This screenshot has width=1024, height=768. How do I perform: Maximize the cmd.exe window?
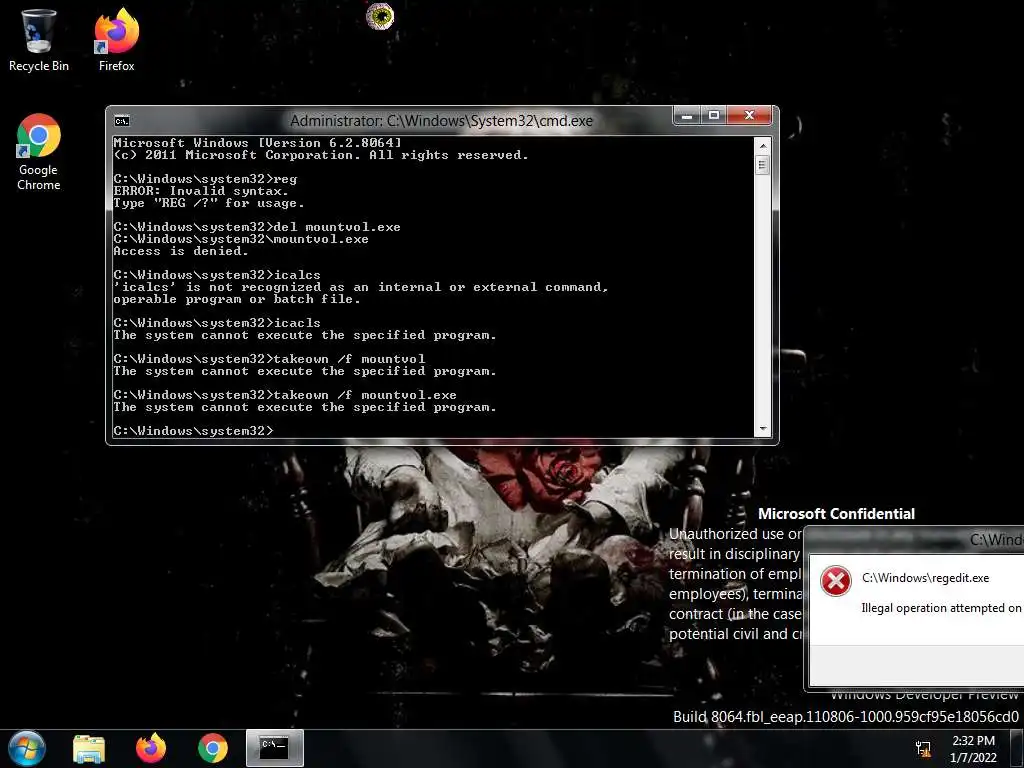point(714,116)
